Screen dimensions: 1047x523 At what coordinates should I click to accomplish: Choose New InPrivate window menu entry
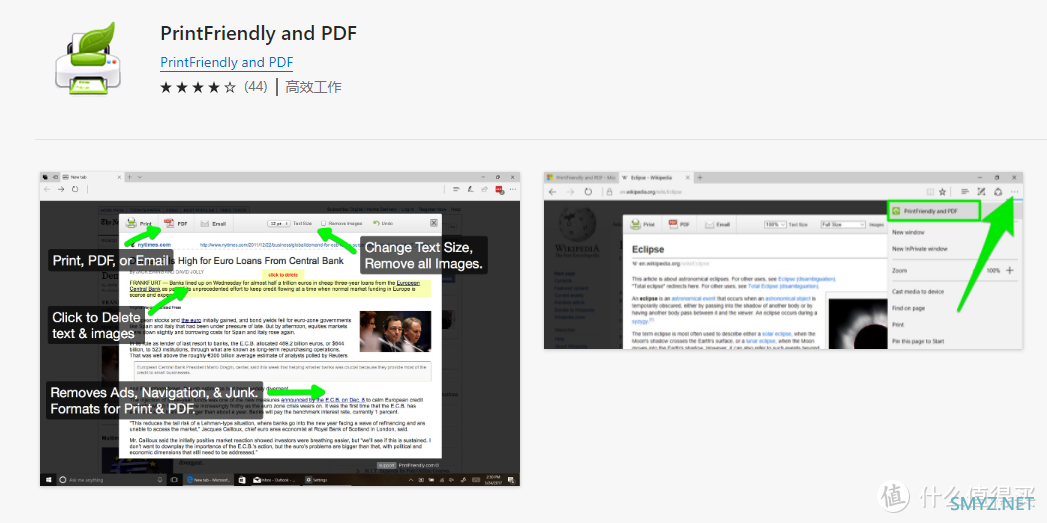[919, 248]
